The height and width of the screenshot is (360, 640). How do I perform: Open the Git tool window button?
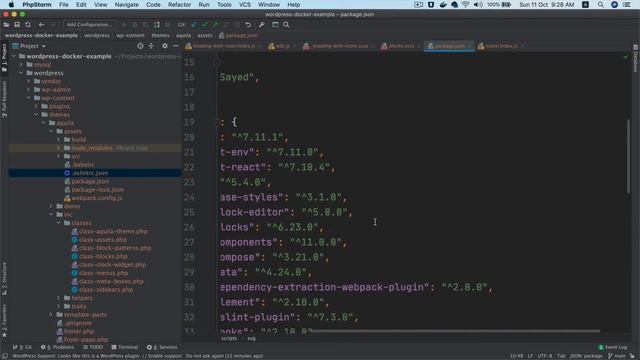tap(22, 347)
